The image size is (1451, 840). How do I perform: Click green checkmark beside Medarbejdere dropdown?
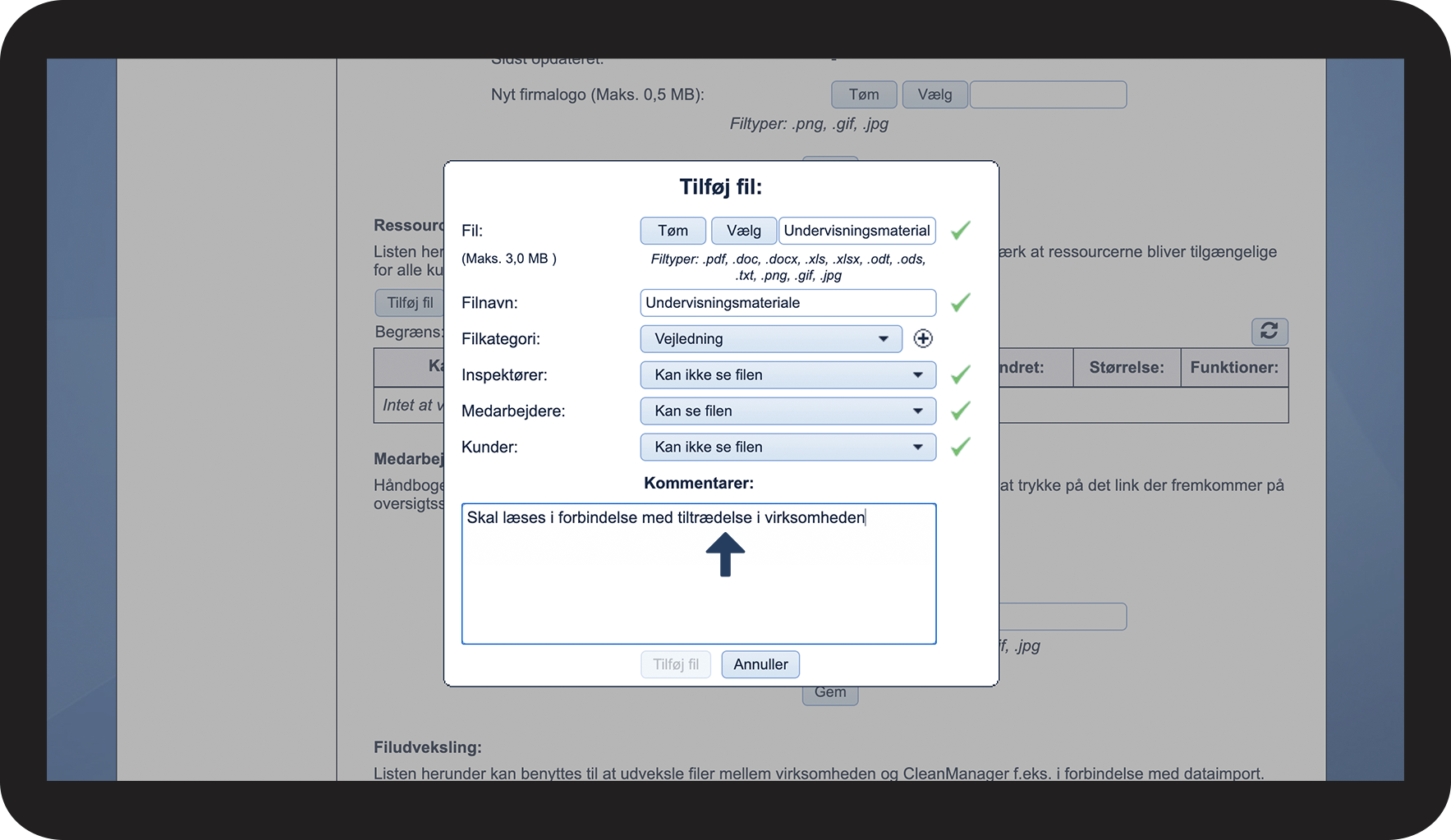[x=960, y=411]
